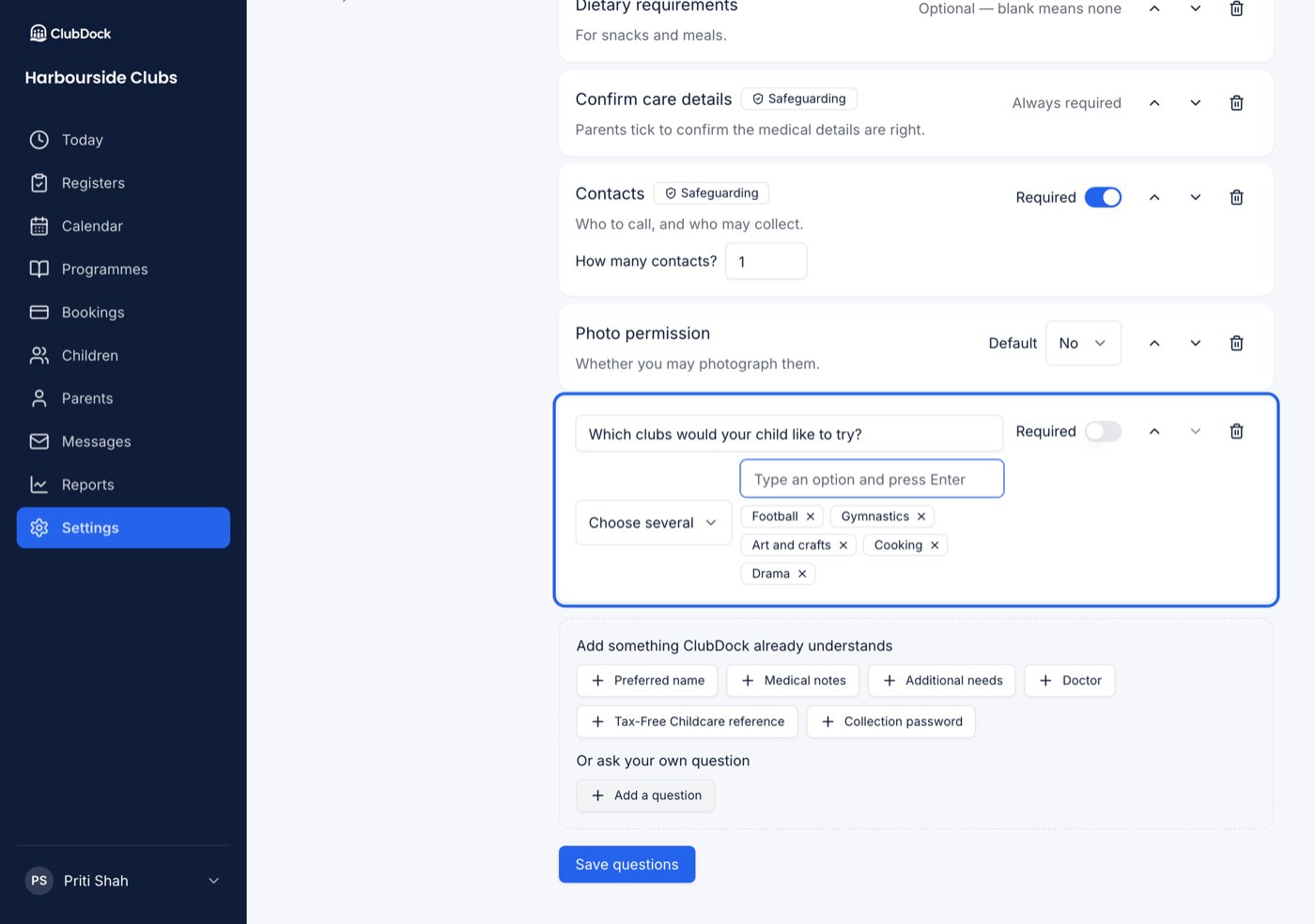Open Messages in the sidebar
1315x924 pixels.
123,441
